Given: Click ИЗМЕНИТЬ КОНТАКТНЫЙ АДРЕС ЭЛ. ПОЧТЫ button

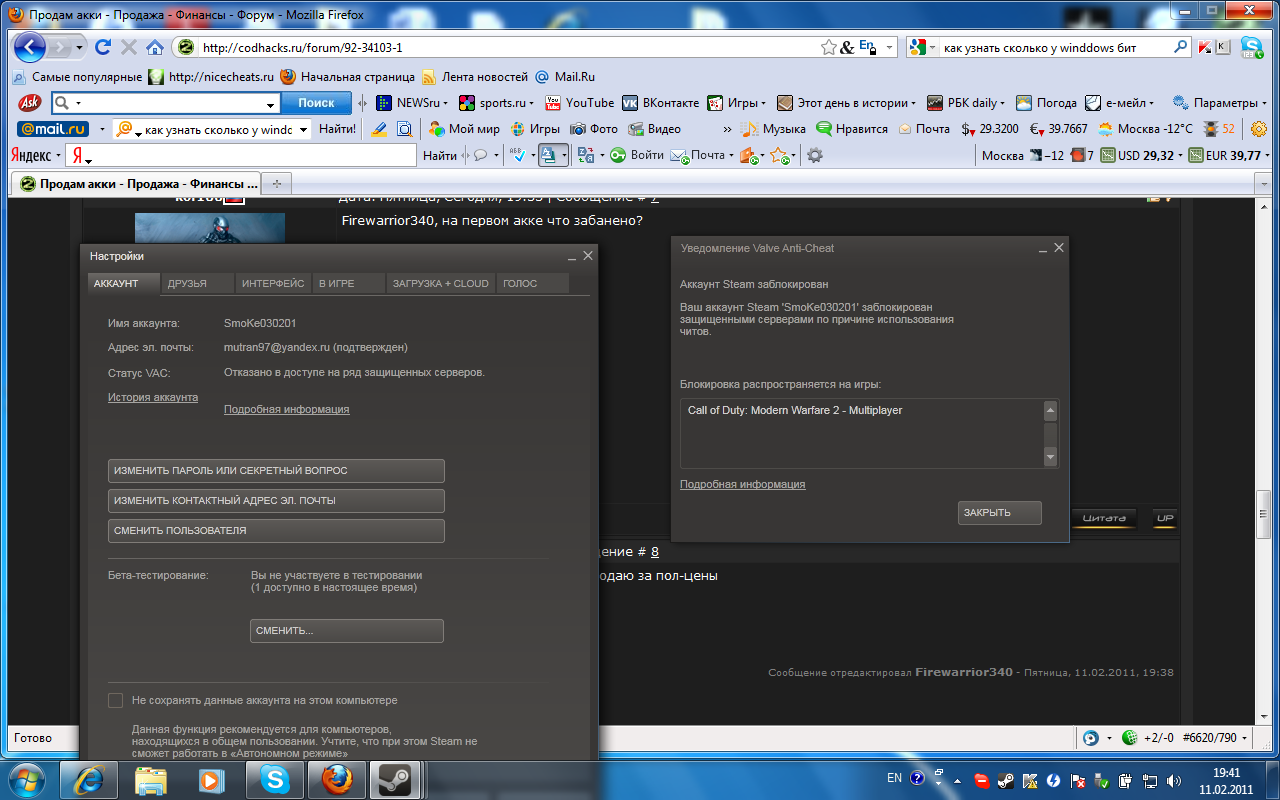Looking at the screenshot, I should (x=276, y=501).
